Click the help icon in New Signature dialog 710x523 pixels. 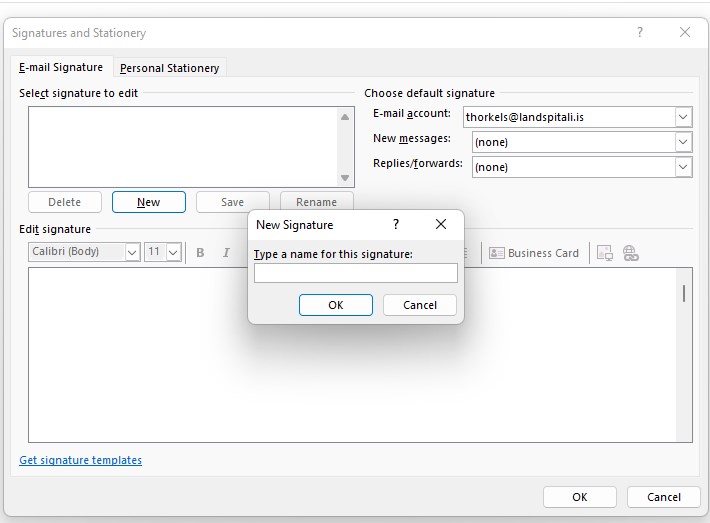[x=396, y=225]
